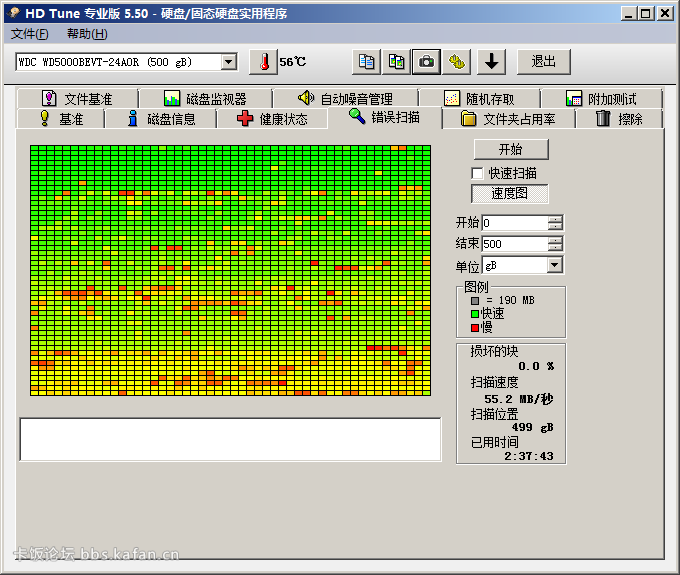
Task: Open the options wrench icon
Action: tap(457, 62)
